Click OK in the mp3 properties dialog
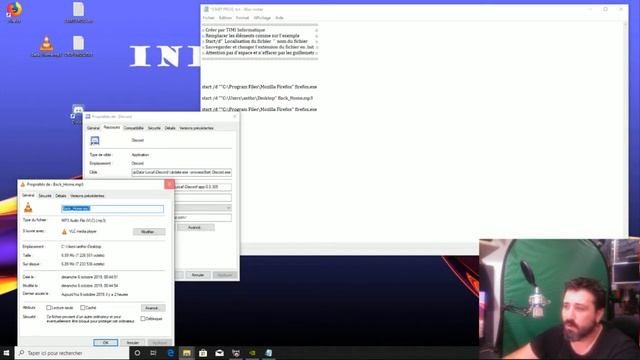640x360 pixels. [x=106, y=342]
